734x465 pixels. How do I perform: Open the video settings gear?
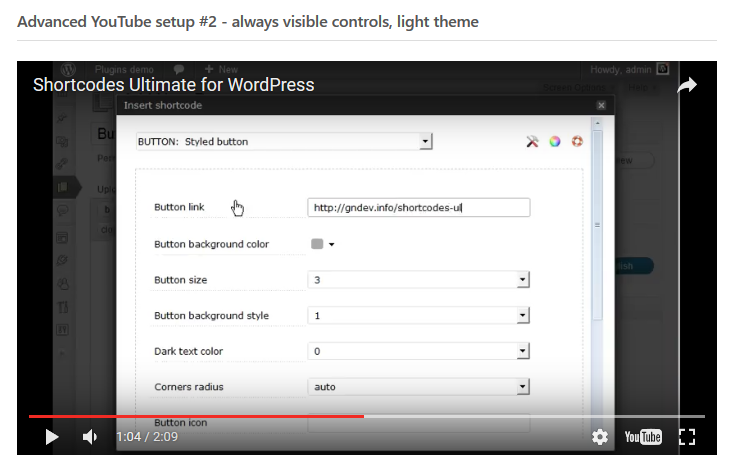coord(600,437)
